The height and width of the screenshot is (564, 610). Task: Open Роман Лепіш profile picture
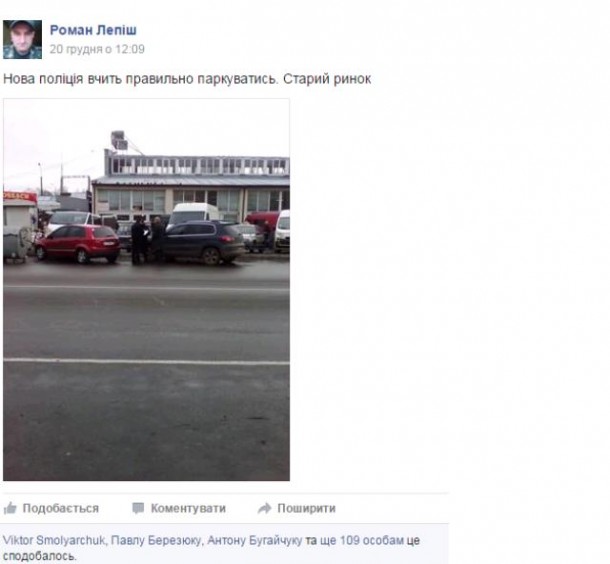click(x=23, y=40)
